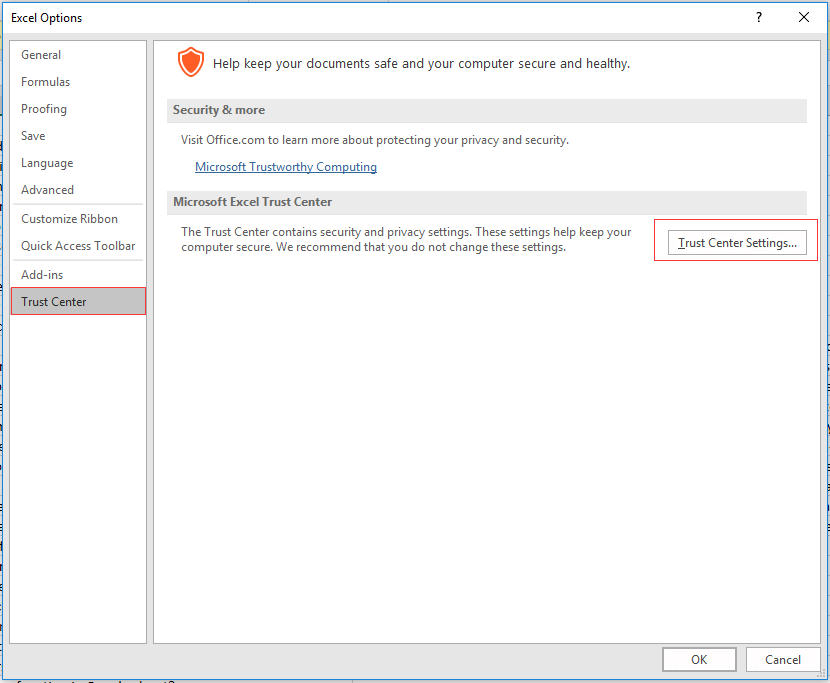
Task: Choose Customize Ribbon from the list
Action: click(x=69, y=219)
